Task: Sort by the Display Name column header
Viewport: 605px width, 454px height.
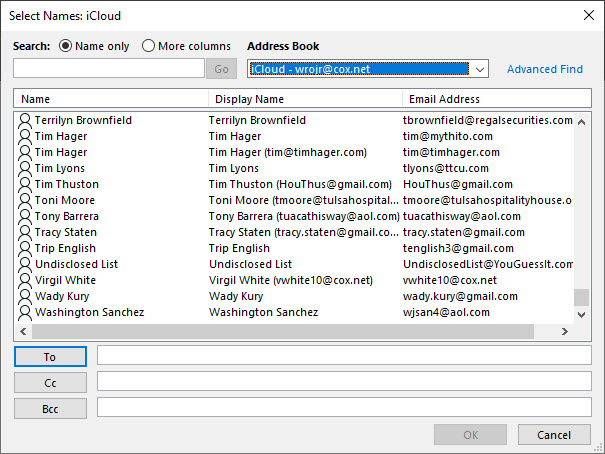Action: [305, 99]
